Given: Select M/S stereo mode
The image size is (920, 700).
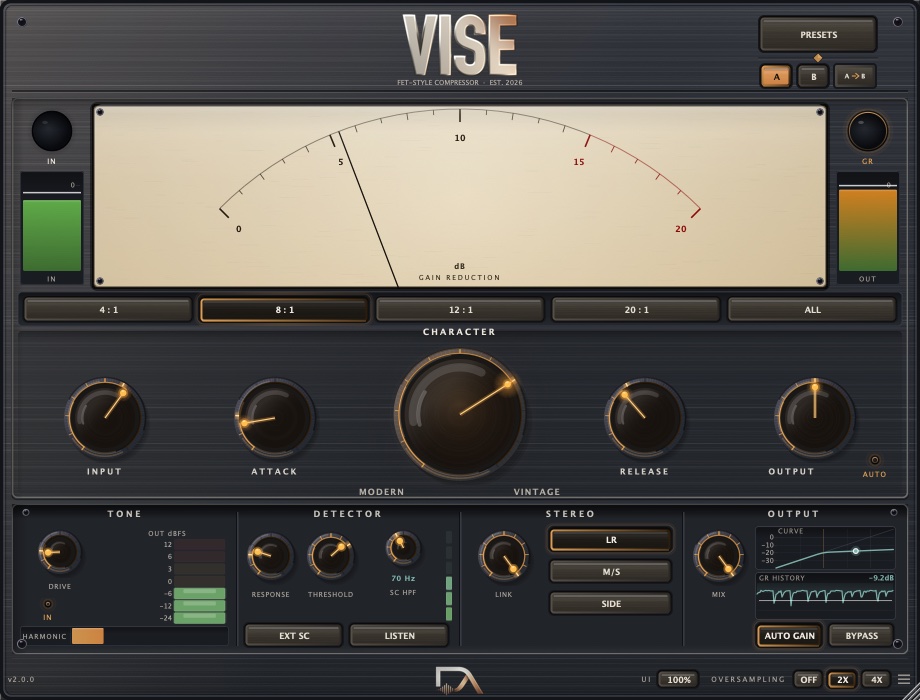Looking at the screenshot, I should click(611, 572).
